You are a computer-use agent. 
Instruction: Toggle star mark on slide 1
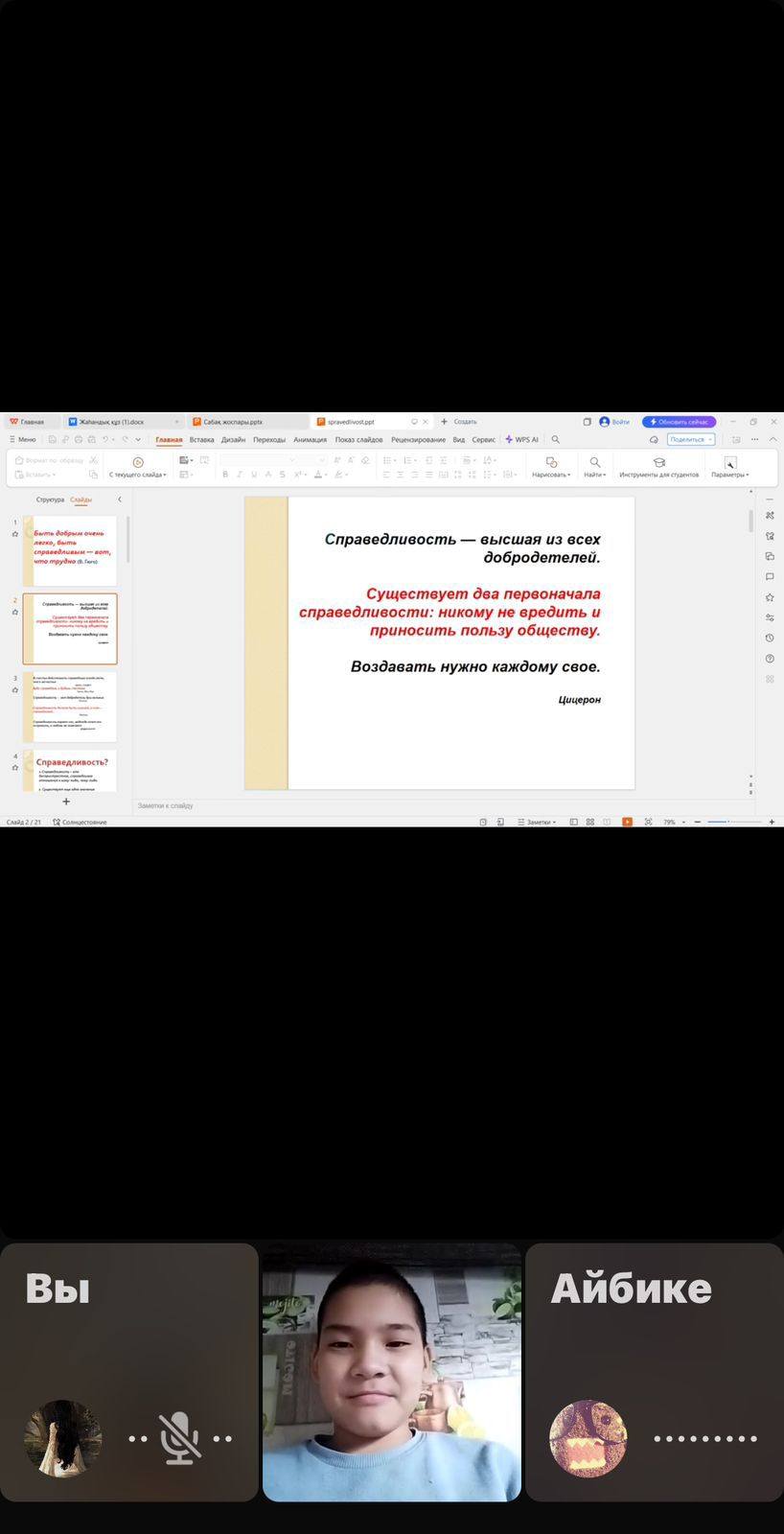pyautogui.click(x=15, y=534)
